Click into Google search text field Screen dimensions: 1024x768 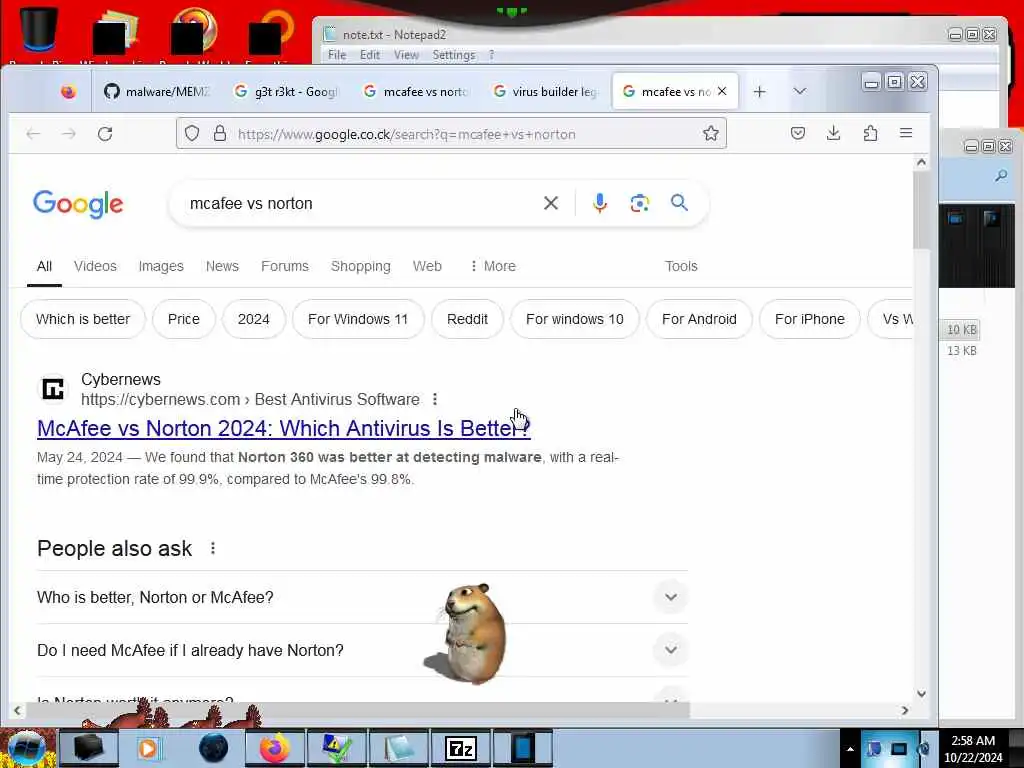point(359,203)
